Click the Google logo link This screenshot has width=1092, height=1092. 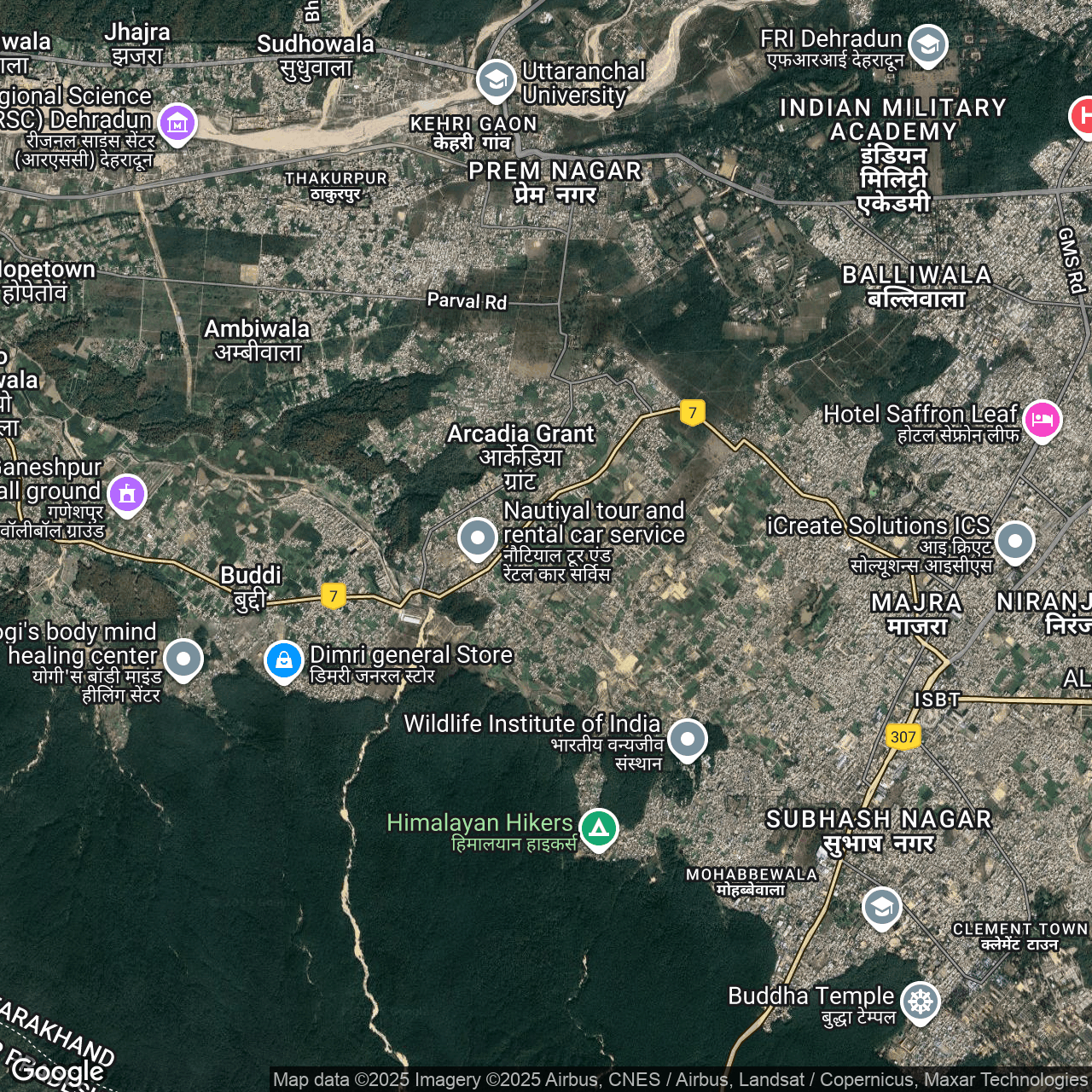[57, 1070]
